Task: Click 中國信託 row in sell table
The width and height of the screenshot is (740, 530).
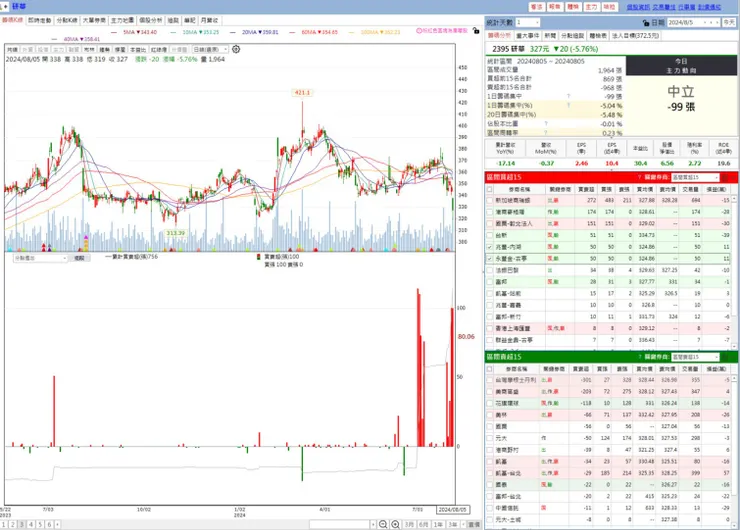Action: point(609,508)
